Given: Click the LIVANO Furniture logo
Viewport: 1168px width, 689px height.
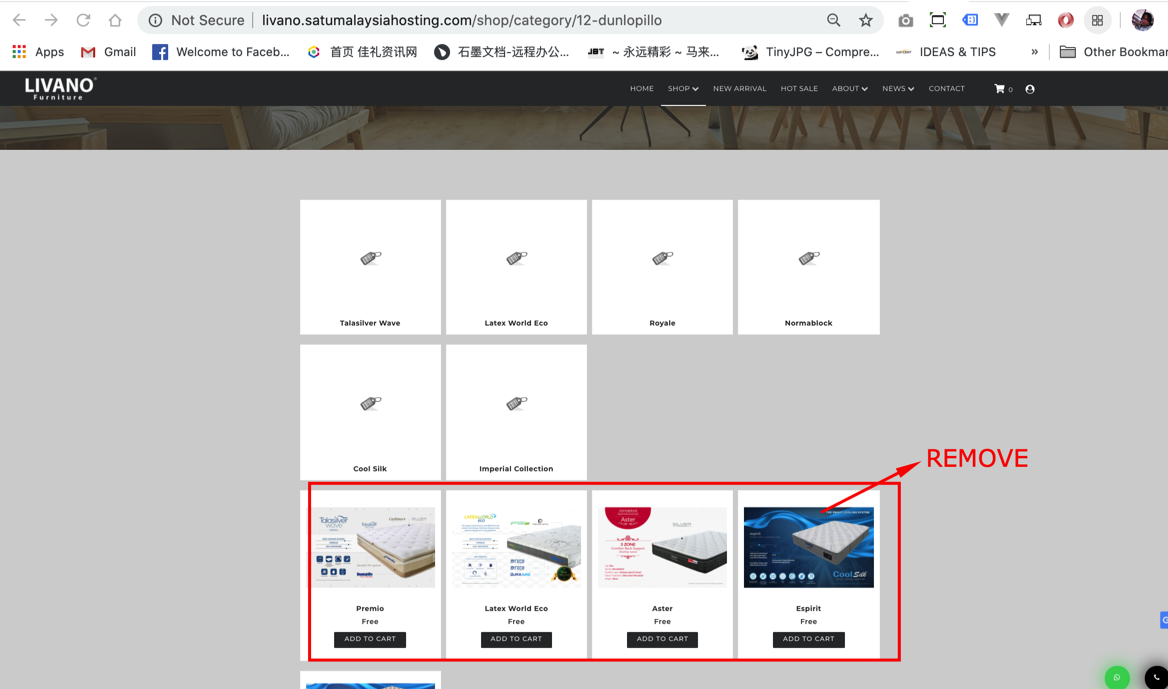Looking at the screenshot, I should click(x=60, y=89).
